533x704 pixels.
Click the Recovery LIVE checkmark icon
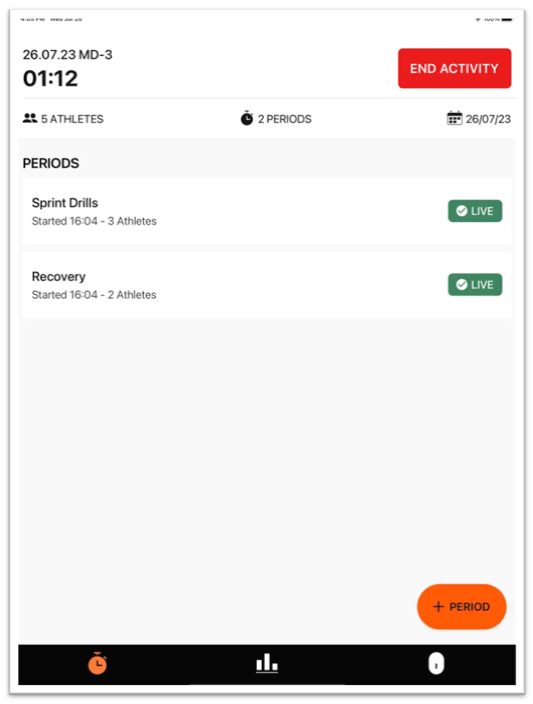point(462,285)
